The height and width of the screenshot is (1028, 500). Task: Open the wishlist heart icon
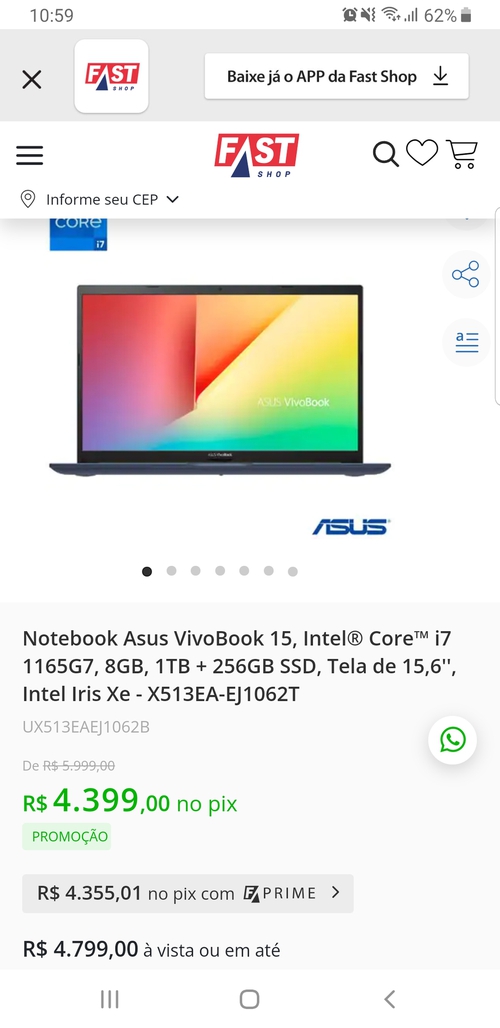pos(422,153)
